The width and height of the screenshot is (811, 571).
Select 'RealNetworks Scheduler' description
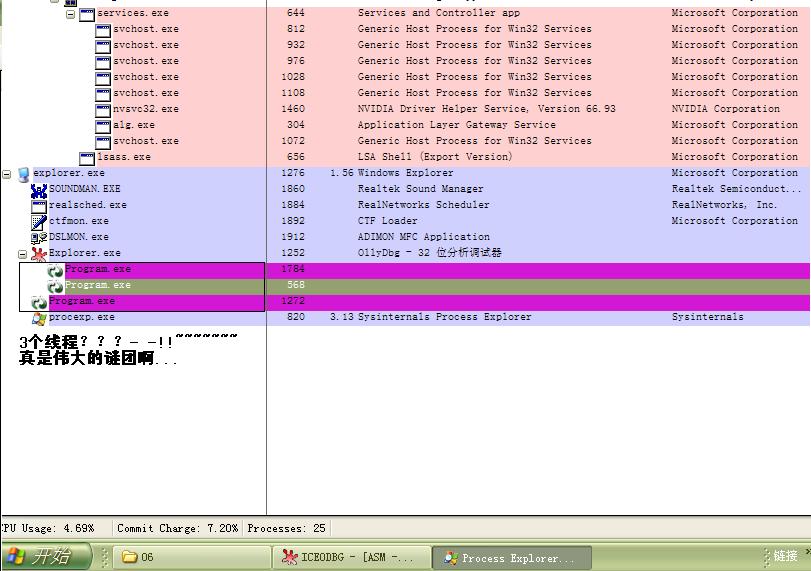(423, 205)
